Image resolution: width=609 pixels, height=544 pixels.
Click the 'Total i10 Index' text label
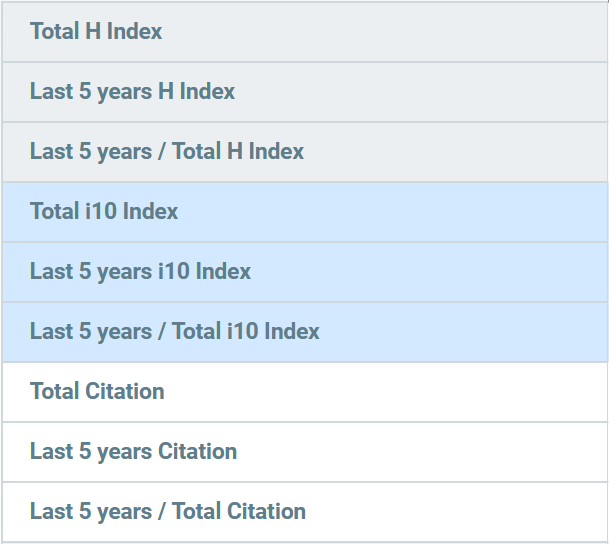click(x=104, y=212)
